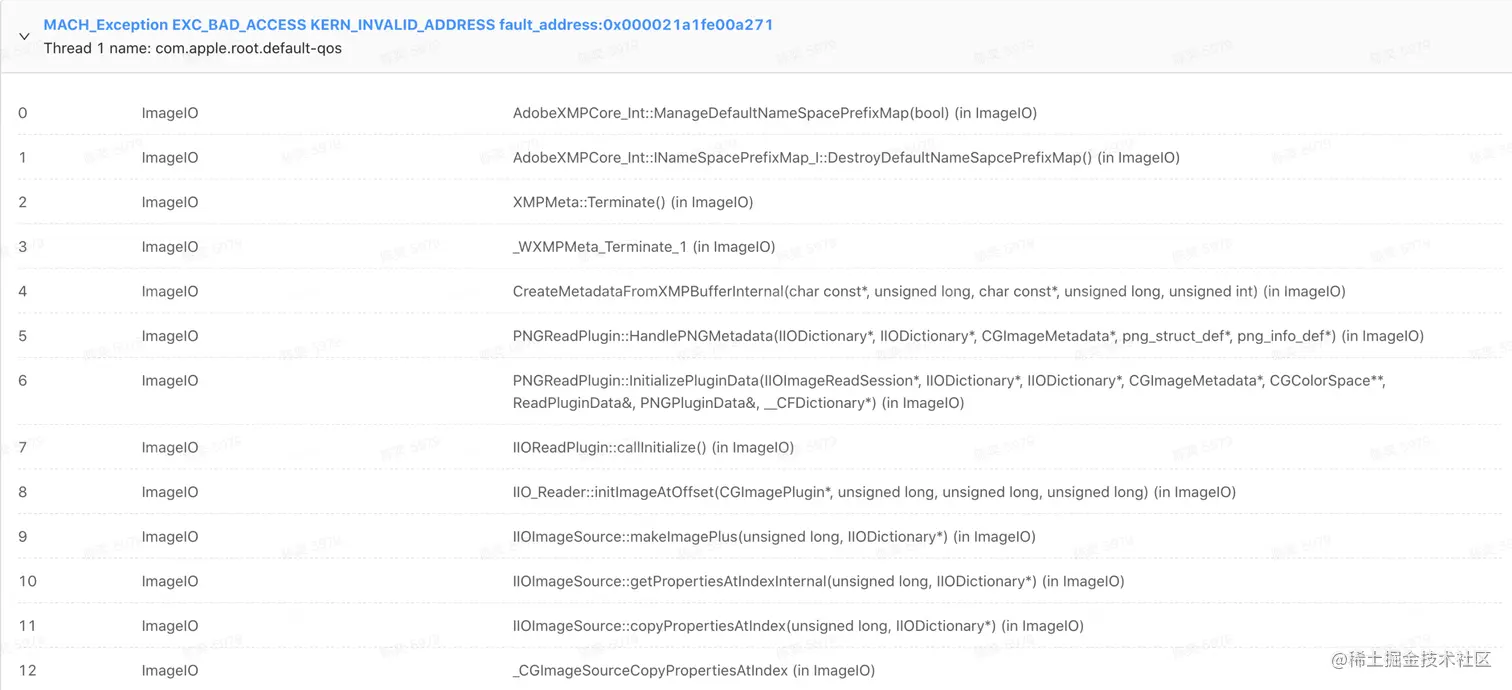This screenshot has width=1512, height=690.
Task: Click the ImageIO module in frame 3
Action: pyautogui.click(x=170, y=246)
